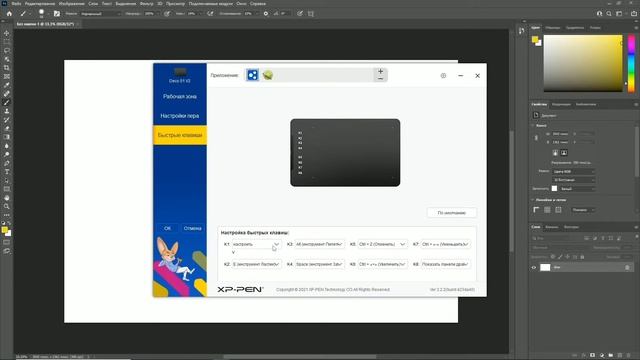This screenshot has width=640, height=360.
Task: Select the Blur tool
Action: 7,146
